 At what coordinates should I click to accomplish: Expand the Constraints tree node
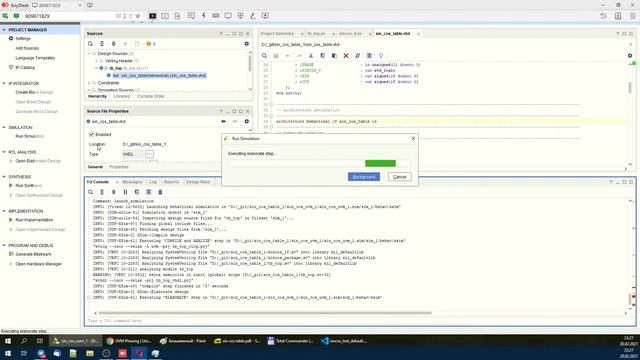pos(89,83)
